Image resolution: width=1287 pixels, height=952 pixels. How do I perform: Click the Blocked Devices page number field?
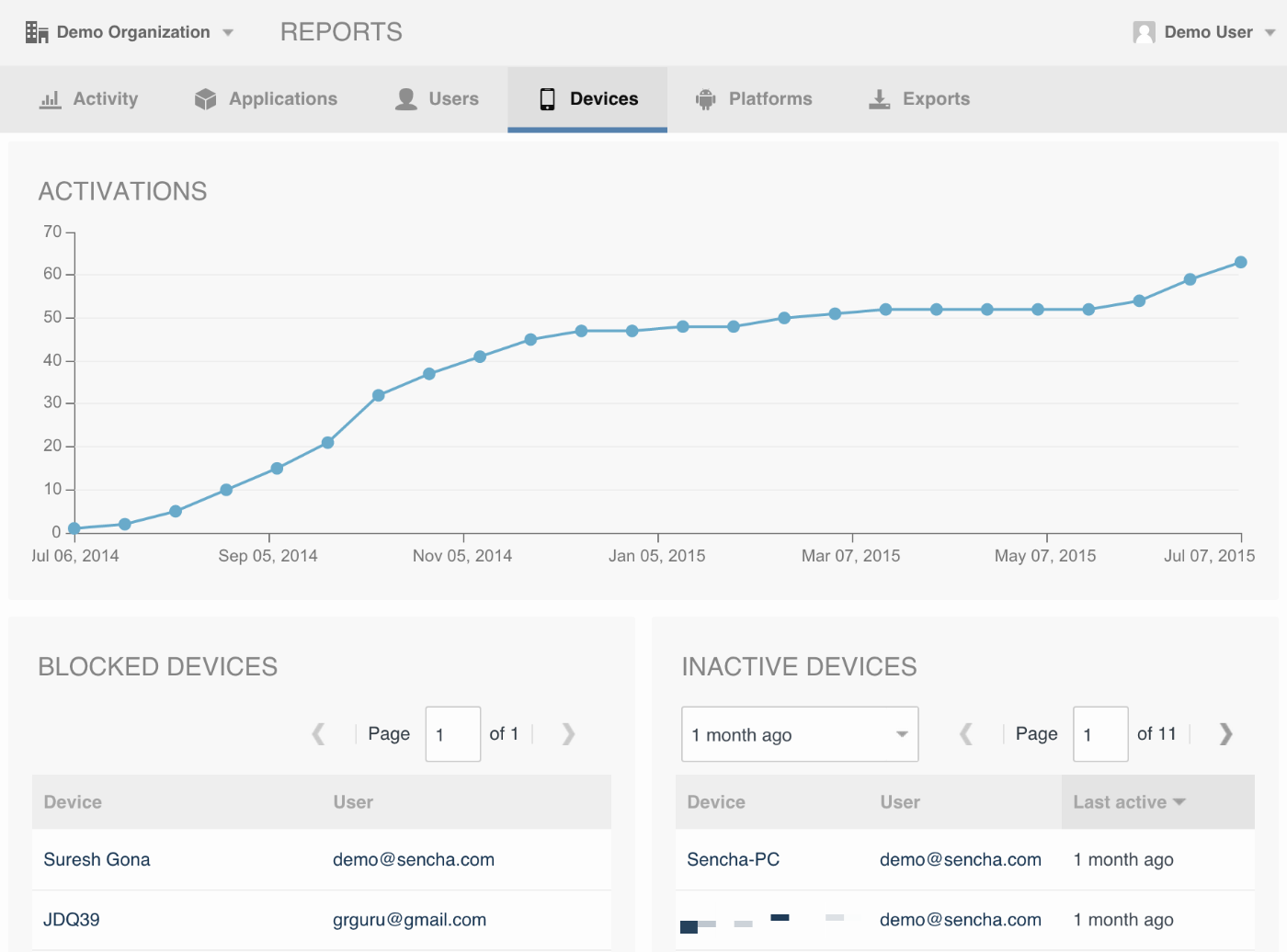[x=453, y=734]
